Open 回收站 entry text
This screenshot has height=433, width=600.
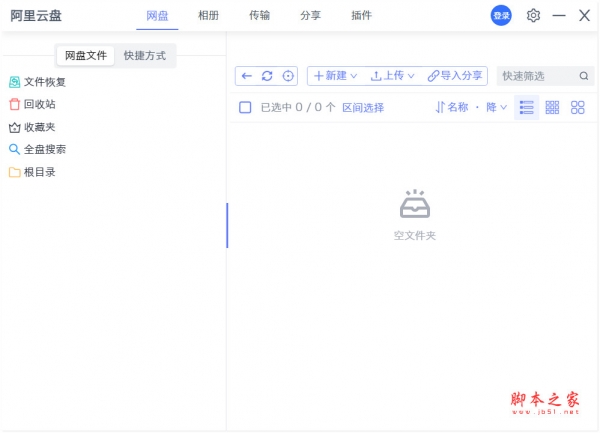click(40, 104)
